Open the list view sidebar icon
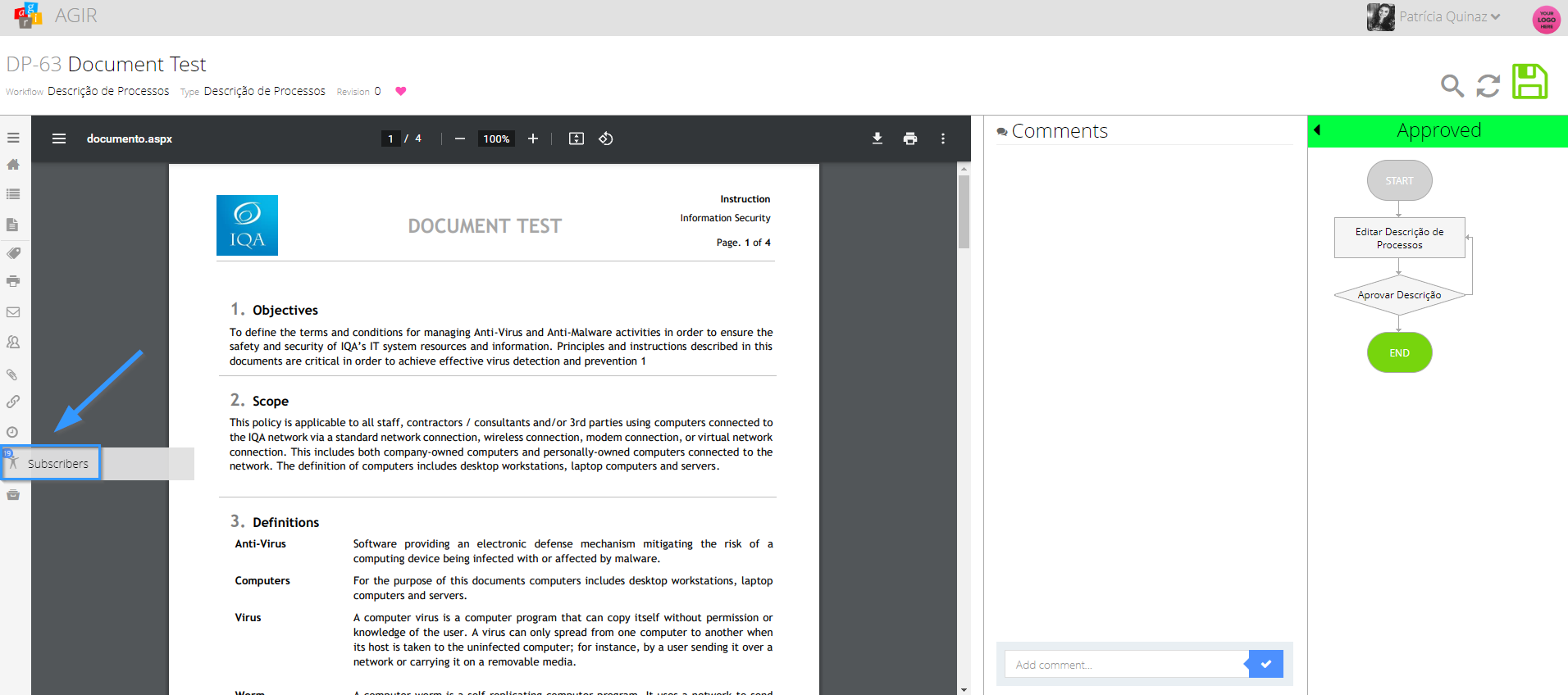Screen dimensions: 1568x695 [13, 194]
